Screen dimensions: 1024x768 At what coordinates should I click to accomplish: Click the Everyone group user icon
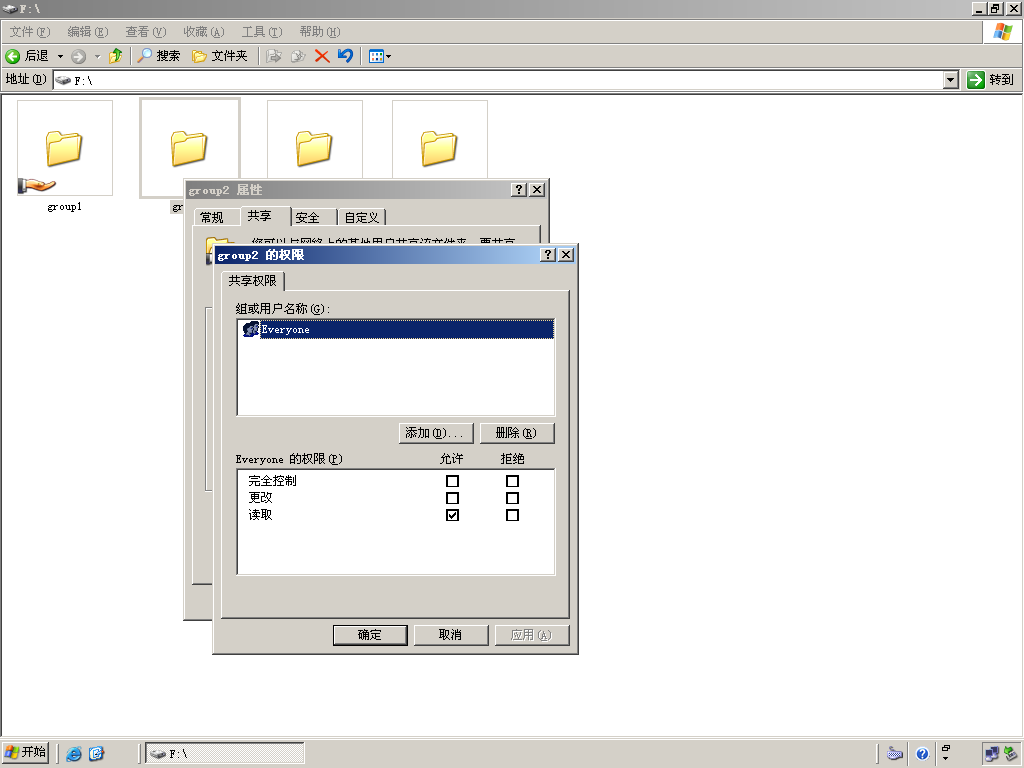click(251, 329)
